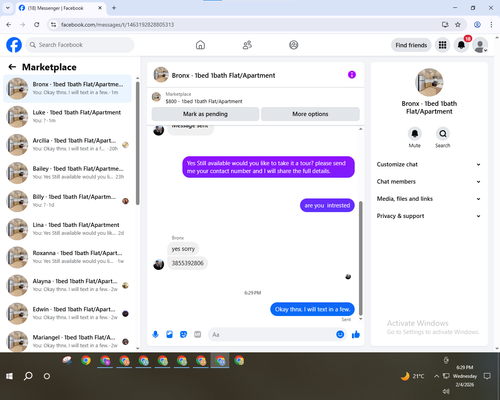Screen dimensions: 500x400
Task: Open conversation information purple icon
Action: [352, 75]
